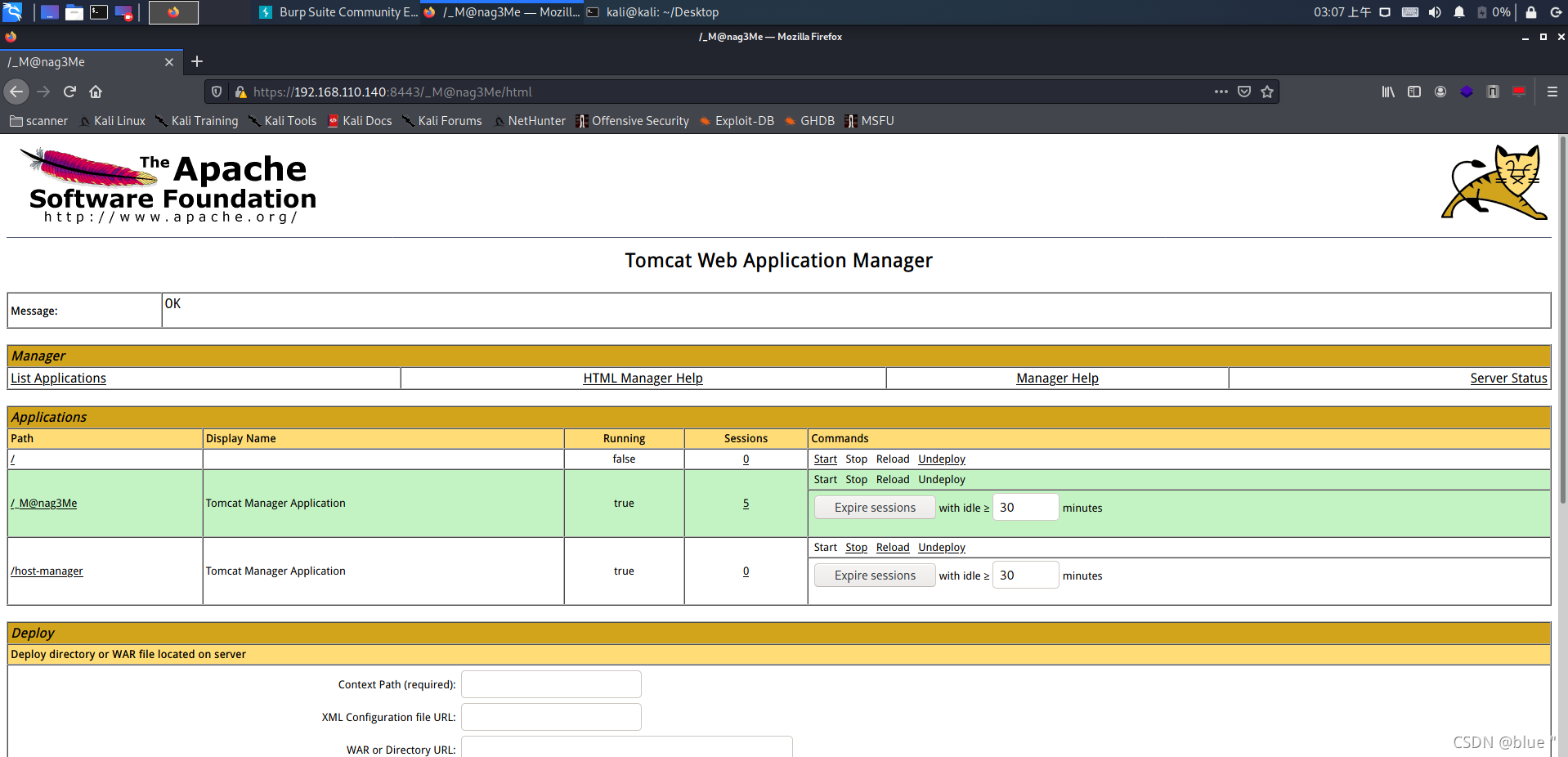Click the List Applications link

[58, 378]
